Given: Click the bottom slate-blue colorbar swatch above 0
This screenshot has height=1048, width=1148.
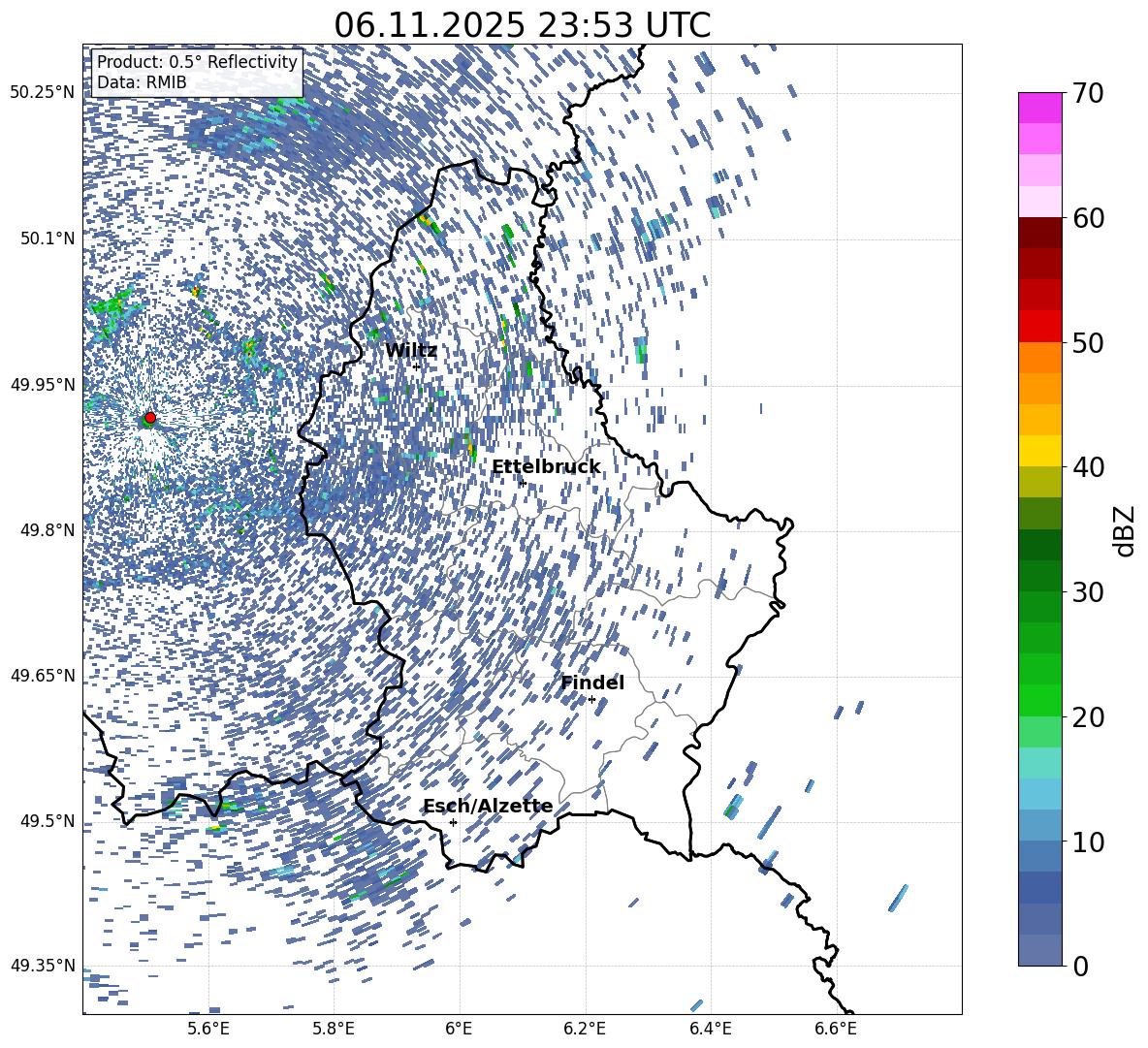Looking at the screenshot, I should click(1039, 950).
